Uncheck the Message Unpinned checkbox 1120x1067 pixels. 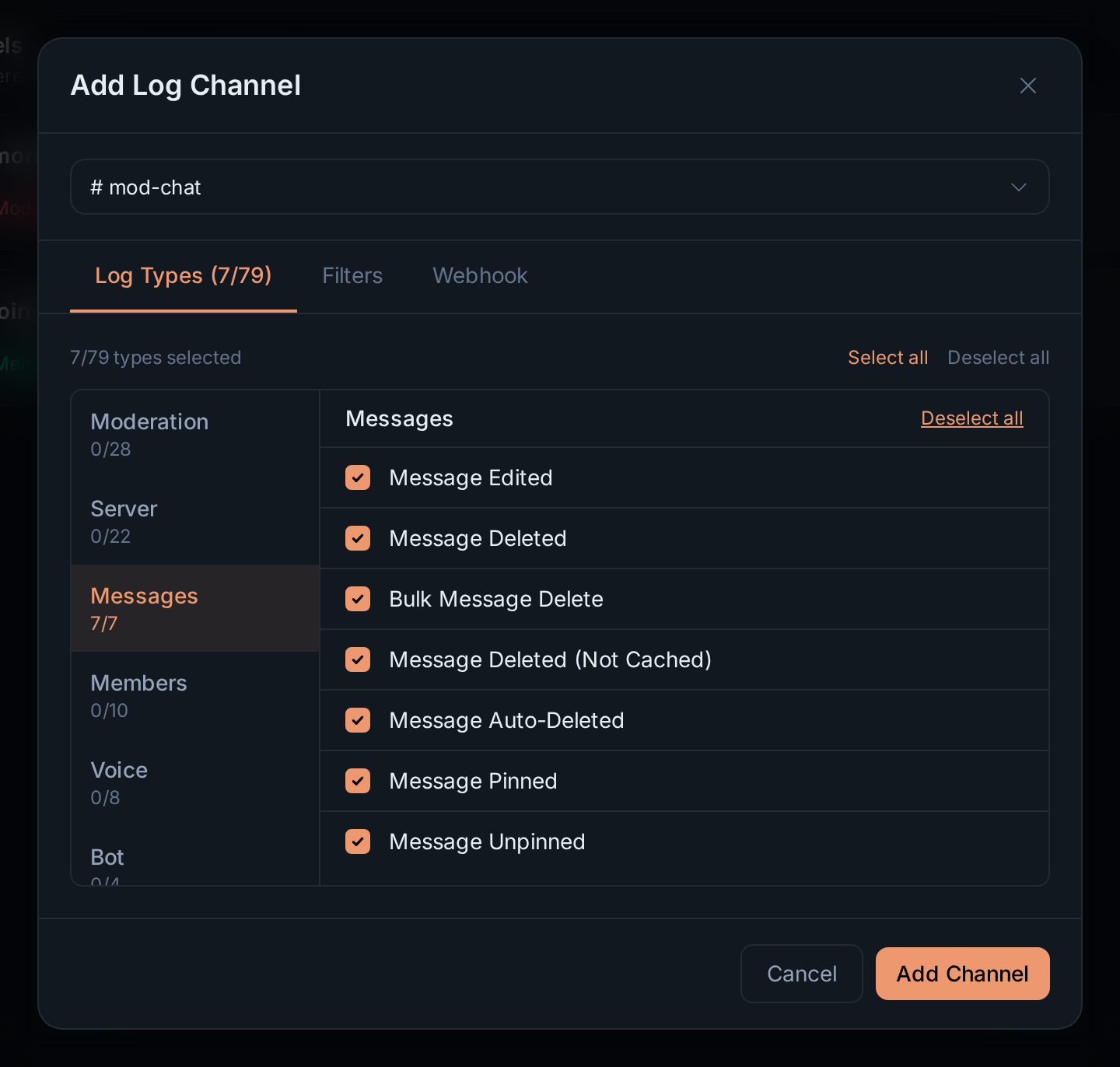point(358,841)
